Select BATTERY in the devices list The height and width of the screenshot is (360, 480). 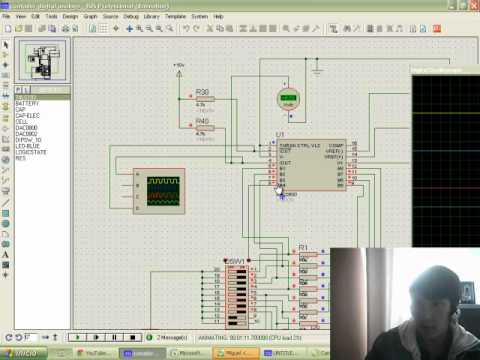point(27,103)
